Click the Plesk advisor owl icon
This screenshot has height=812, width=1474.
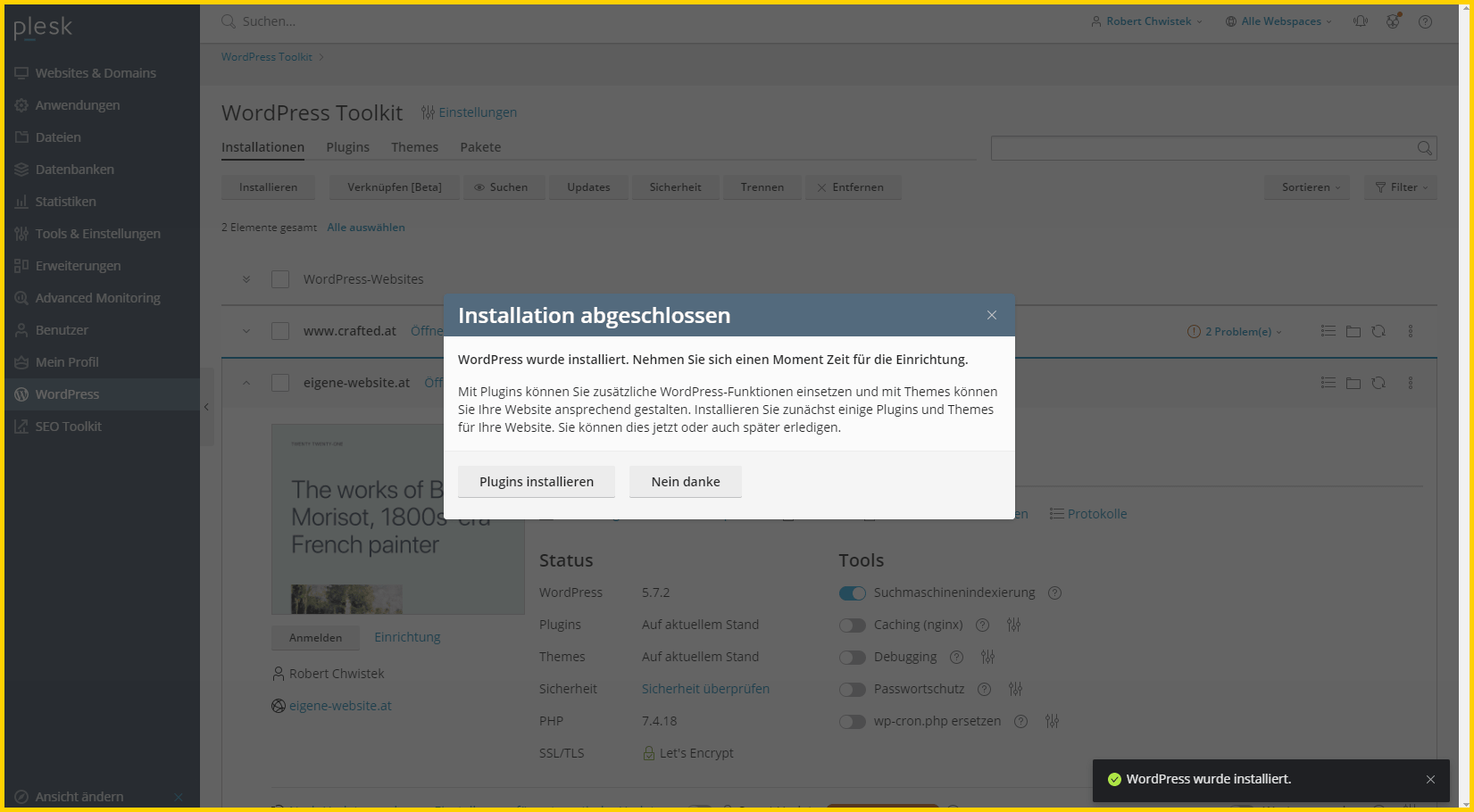click(1393, 21)
